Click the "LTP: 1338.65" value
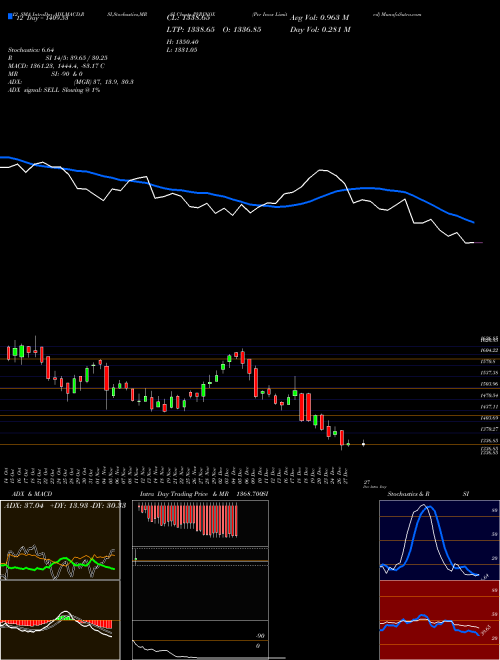Image resolution: width=500 pixels, height=660 pixels. (x=192, y=30)
